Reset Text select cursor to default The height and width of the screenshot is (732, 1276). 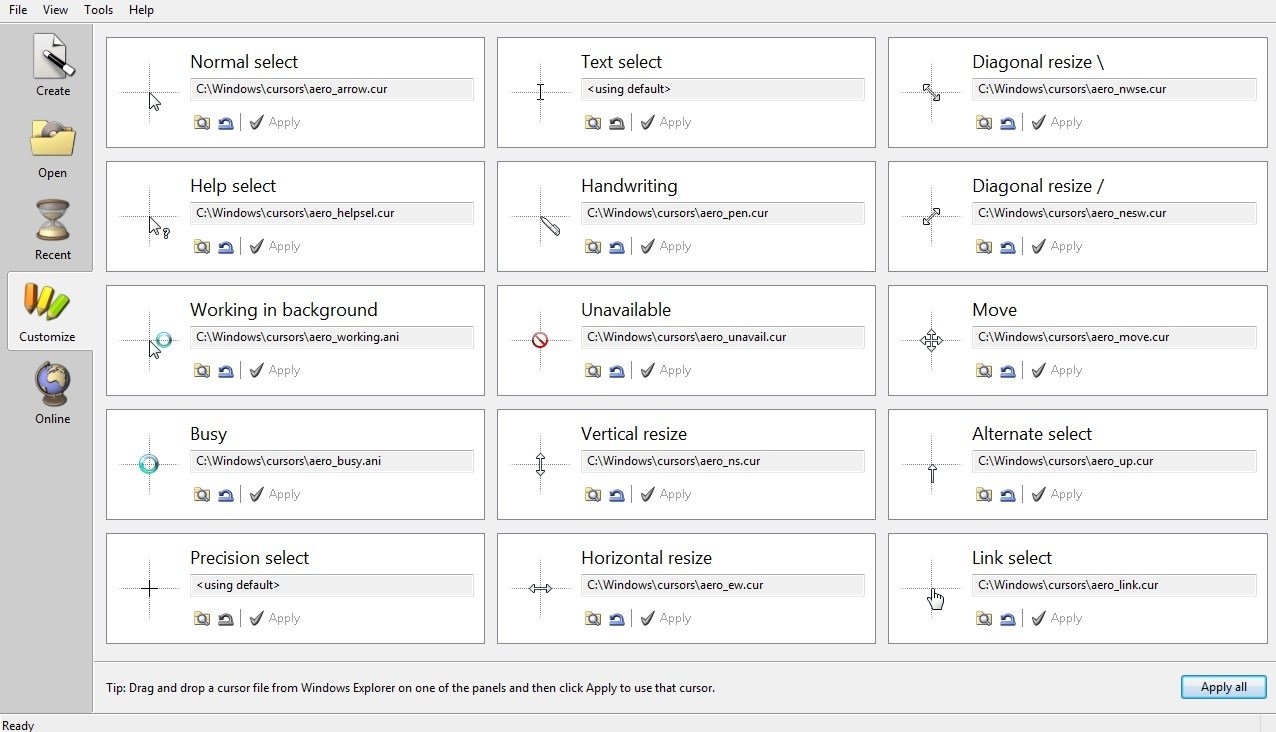617,122
